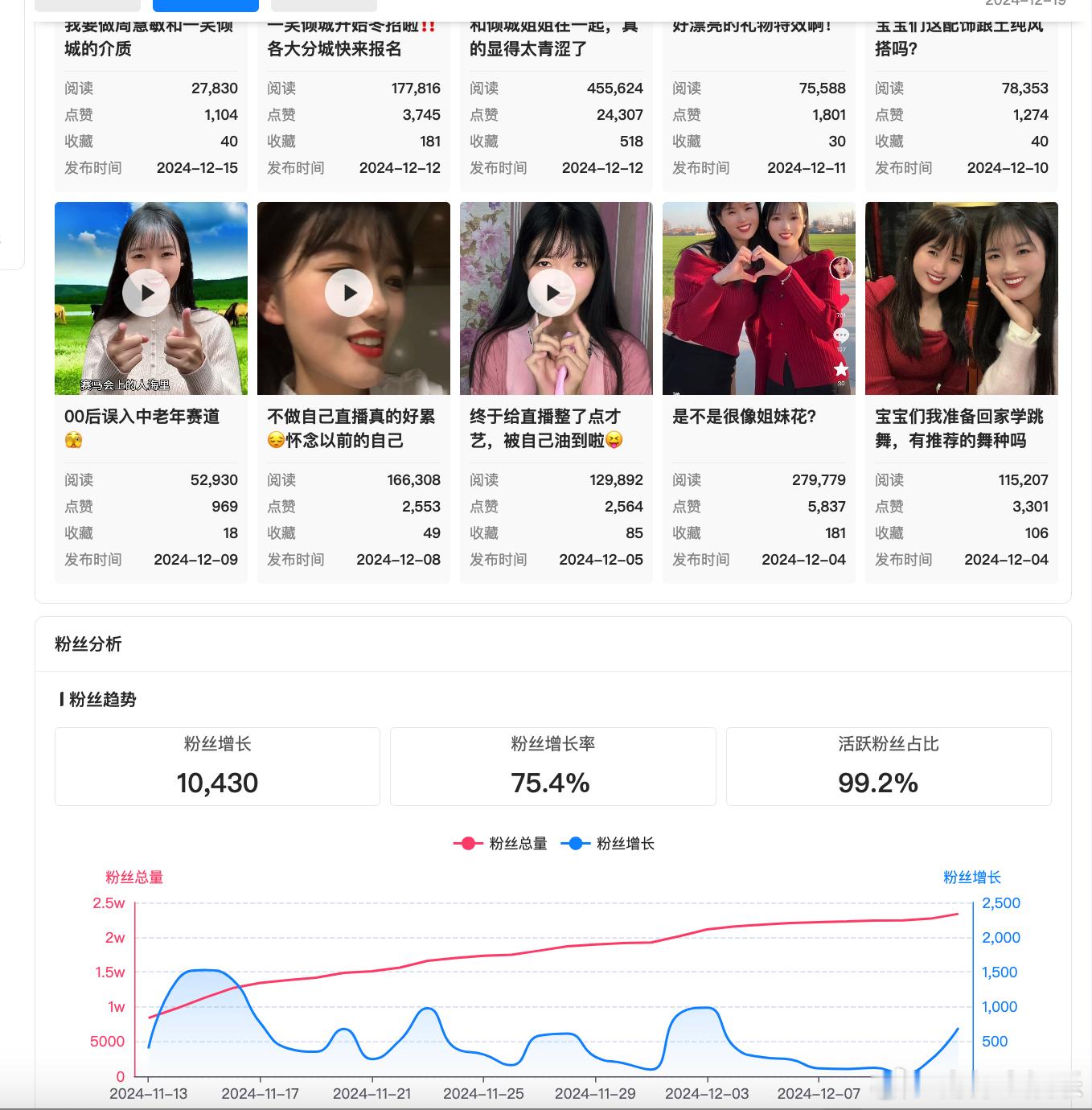Image resolution: width=1092 pixels, height=1110 pixels.
Task: Click the read count 166,308
Action: [413, 480]
